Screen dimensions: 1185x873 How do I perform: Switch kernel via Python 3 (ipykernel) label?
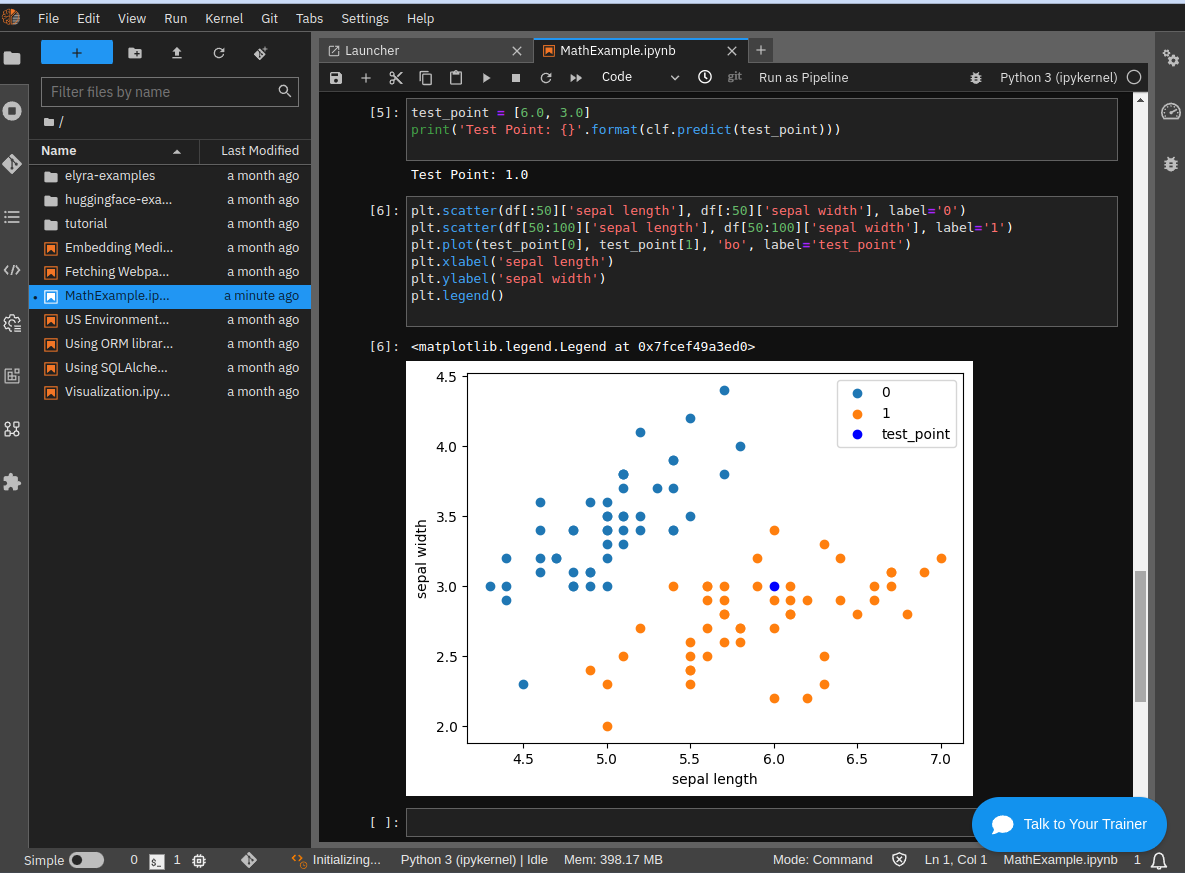pyautogui.click(x=1058, y=77)
